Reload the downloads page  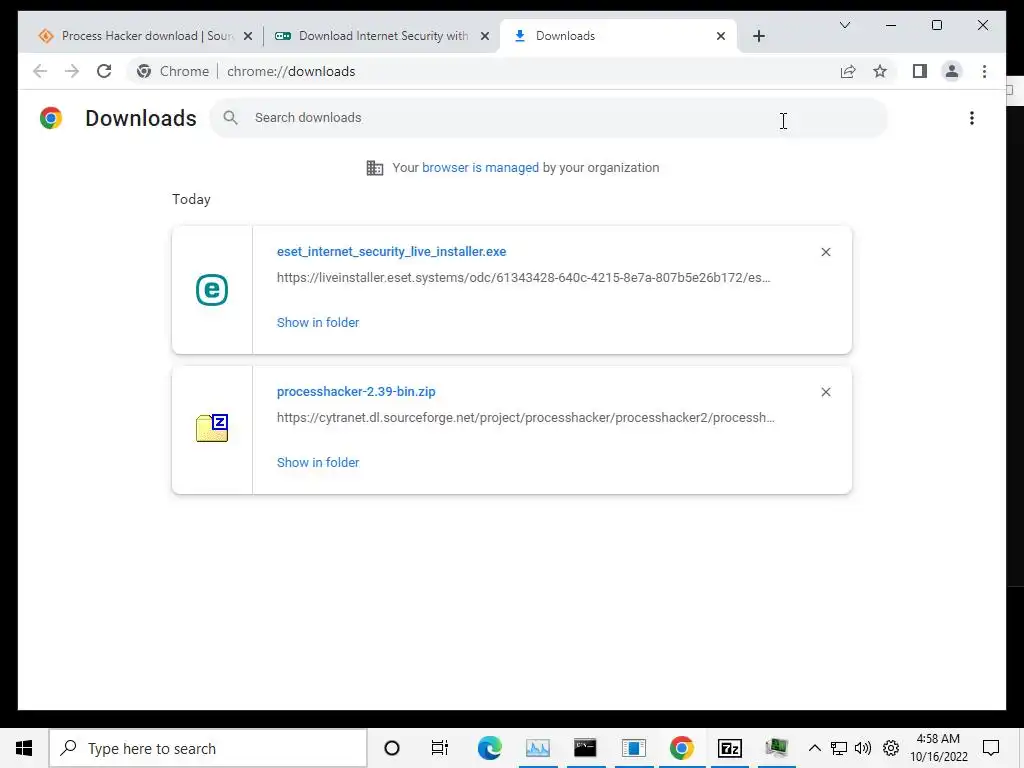(x=104, y=71)
